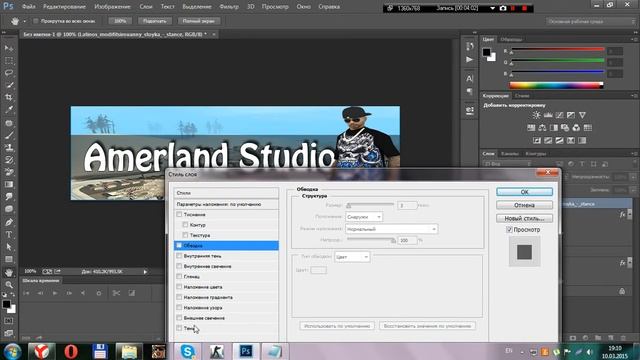Select the Gradient tool

(x=9, y=184)
